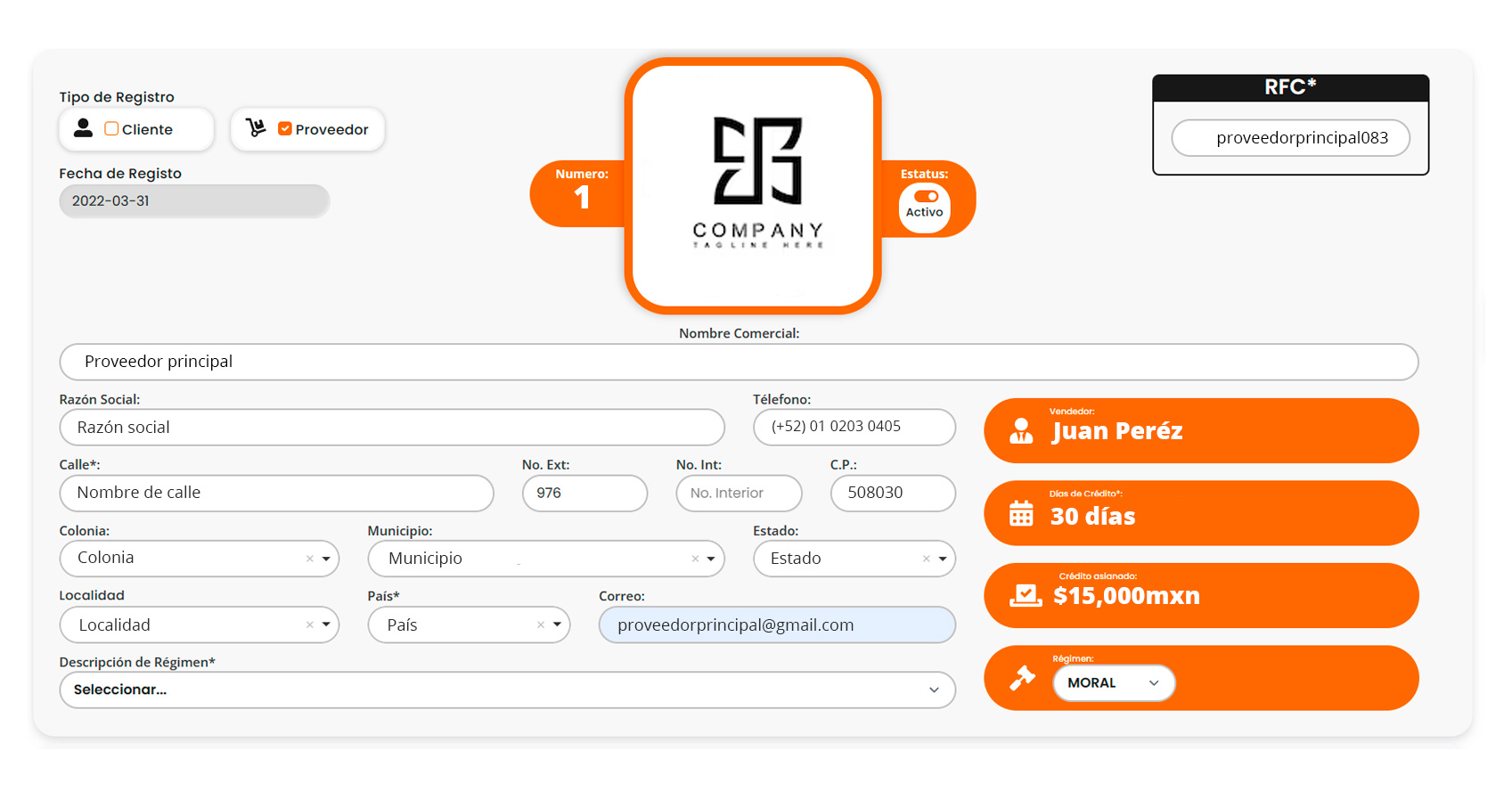Clear the Colonia selection with the x icon
Viewport: 1512px width, 800px height.
pyautogui.click(x=310, y=559)
